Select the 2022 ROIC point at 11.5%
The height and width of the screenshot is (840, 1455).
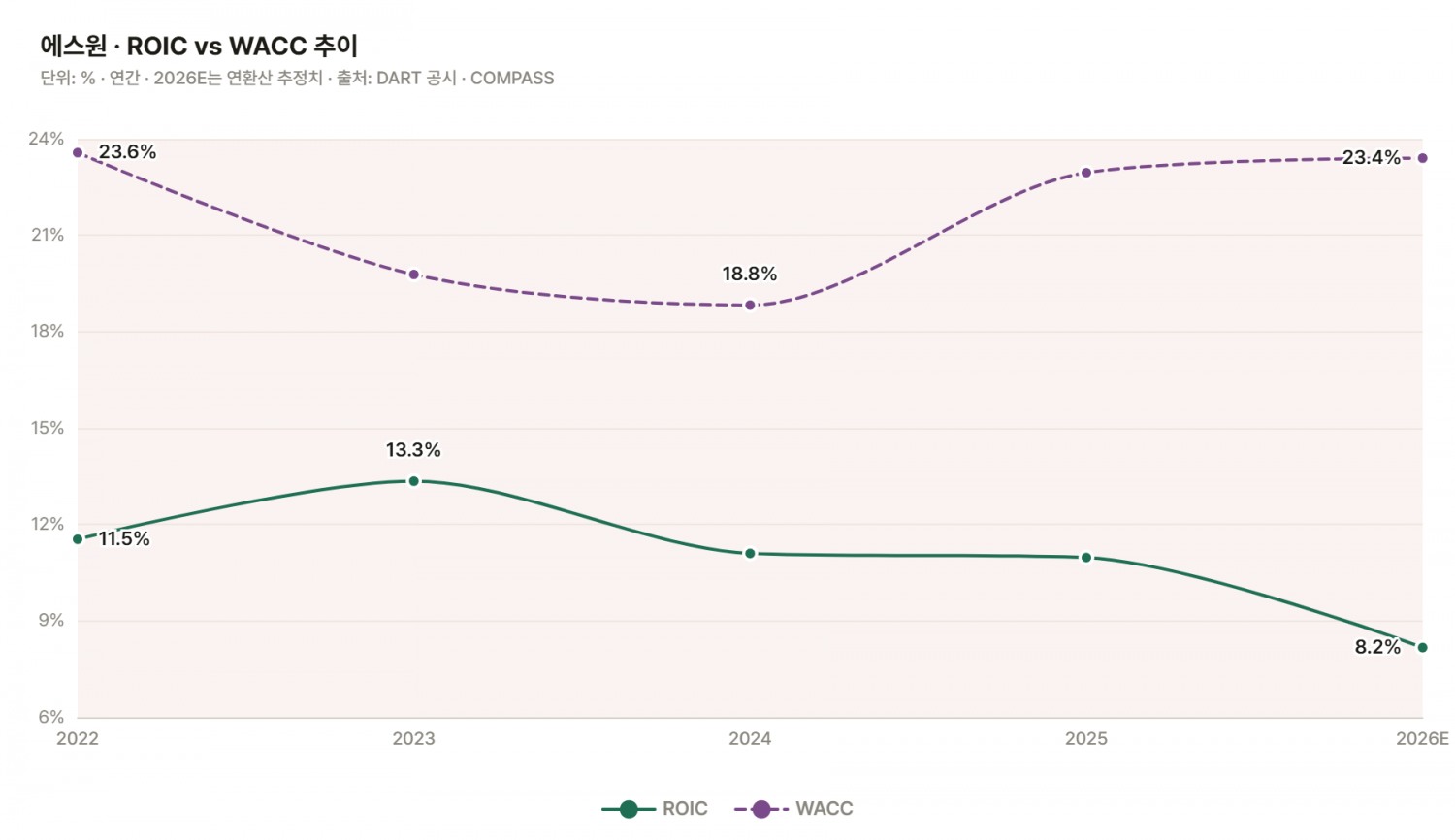pyautogui.click(x=78, y=539)
